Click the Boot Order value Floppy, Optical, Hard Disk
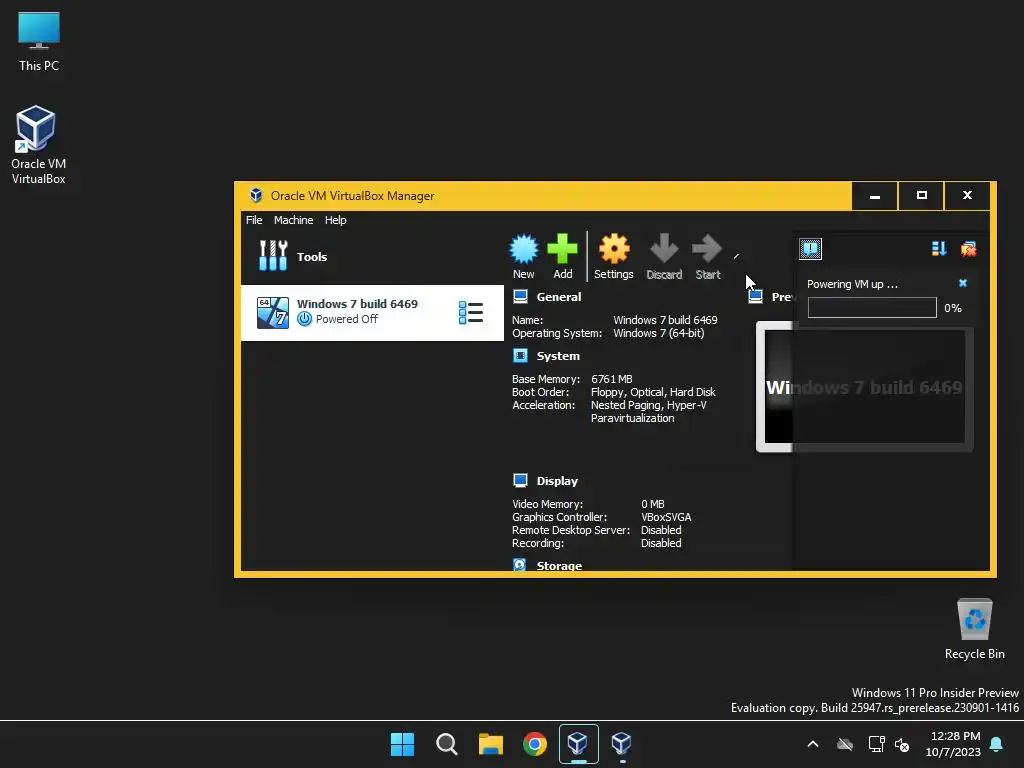This screenshot has height=768, width=1024. point(653,392)
